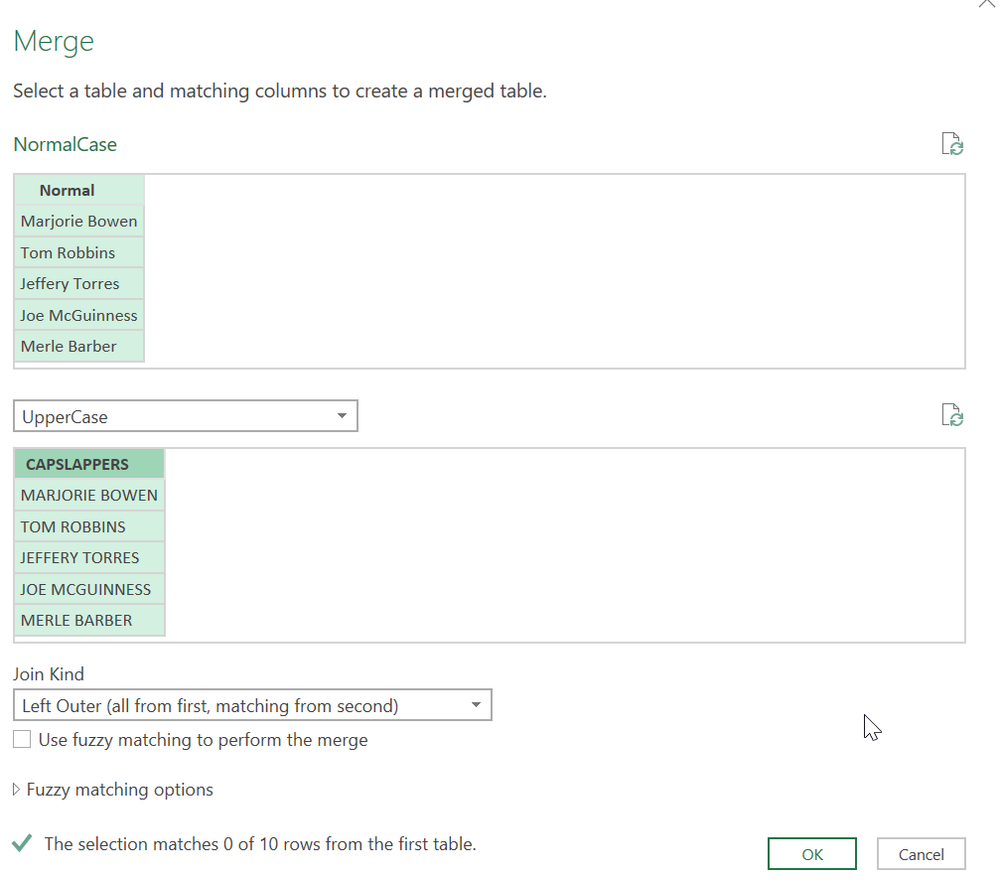Viewport: 1000px width, 896px height.
Task: Open the Join Kind dropdown
Action: 477,705
